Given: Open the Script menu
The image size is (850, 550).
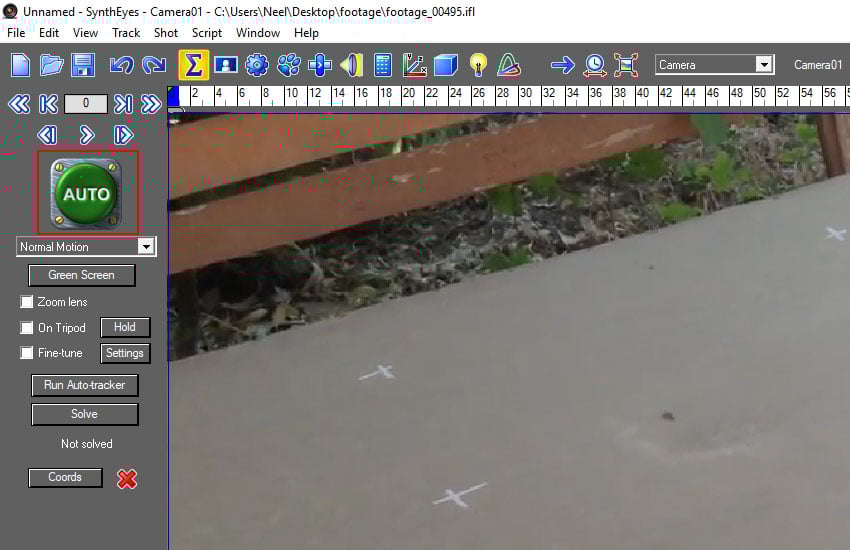Looking at the screenshot, I should [207, 33].
